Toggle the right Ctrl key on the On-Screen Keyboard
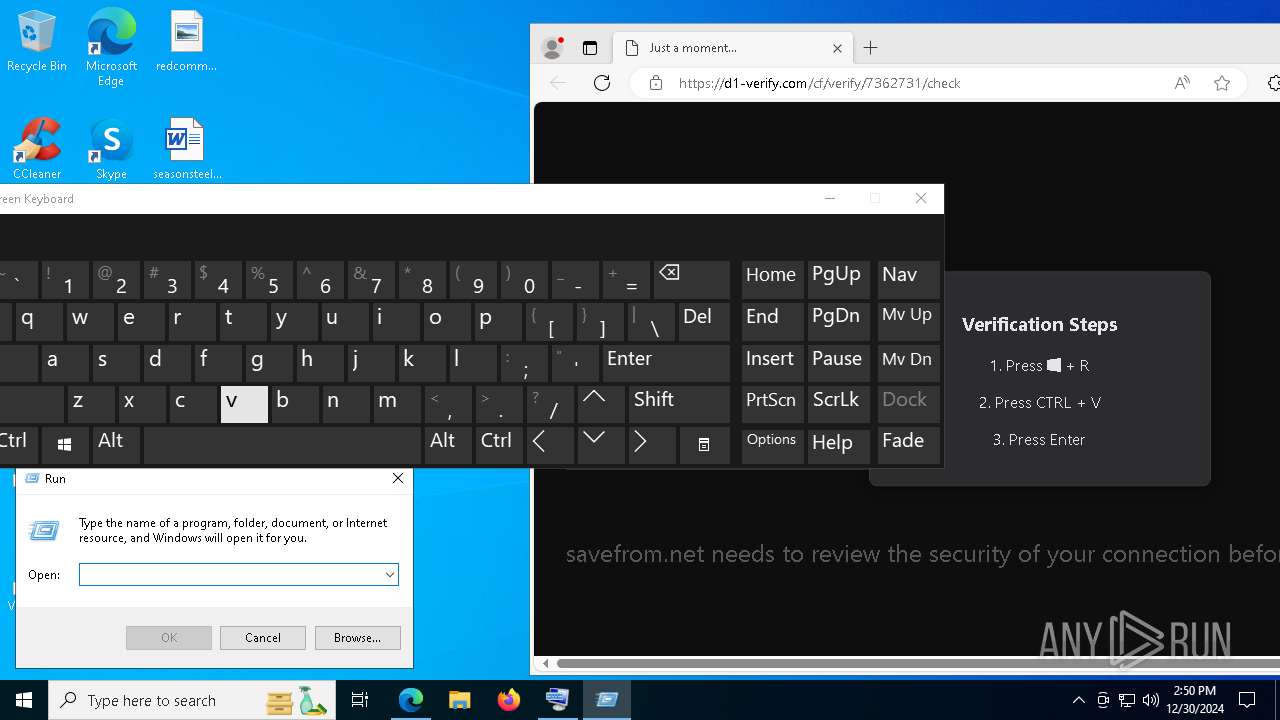This screenshot has height=720, width=1280. [x=498, y=444]
